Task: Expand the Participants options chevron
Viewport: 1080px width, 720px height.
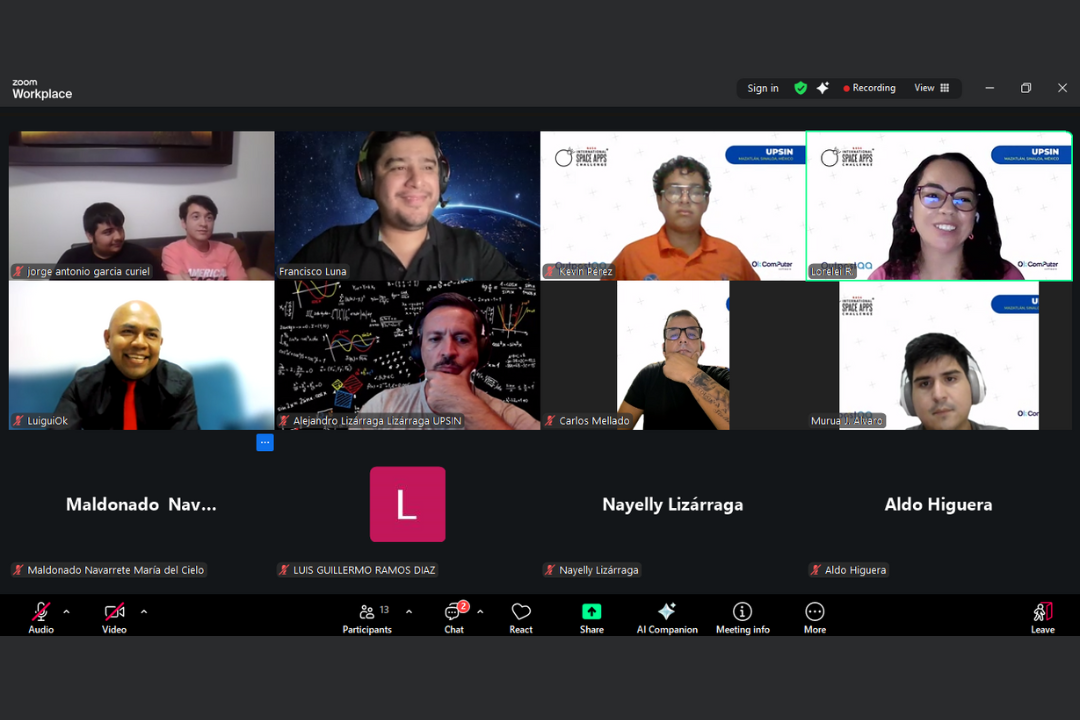Action: pyautogui.click(x=409, y=612)
